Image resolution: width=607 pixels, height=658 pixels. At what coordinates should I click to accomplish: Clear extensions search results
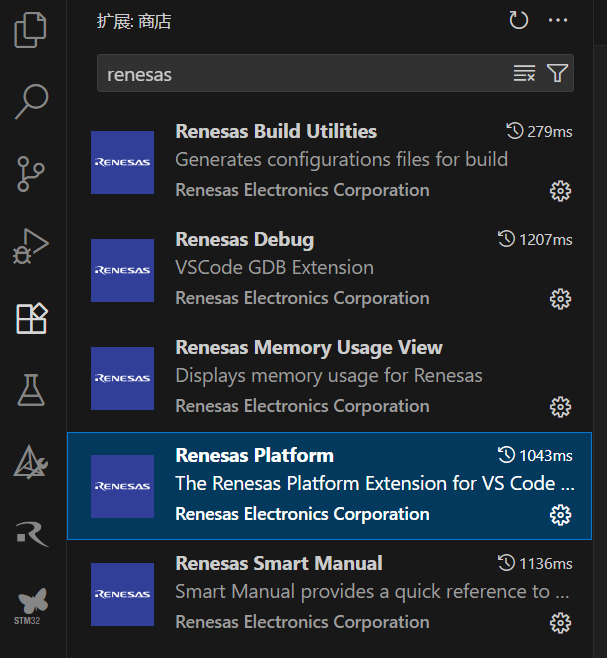524,73
